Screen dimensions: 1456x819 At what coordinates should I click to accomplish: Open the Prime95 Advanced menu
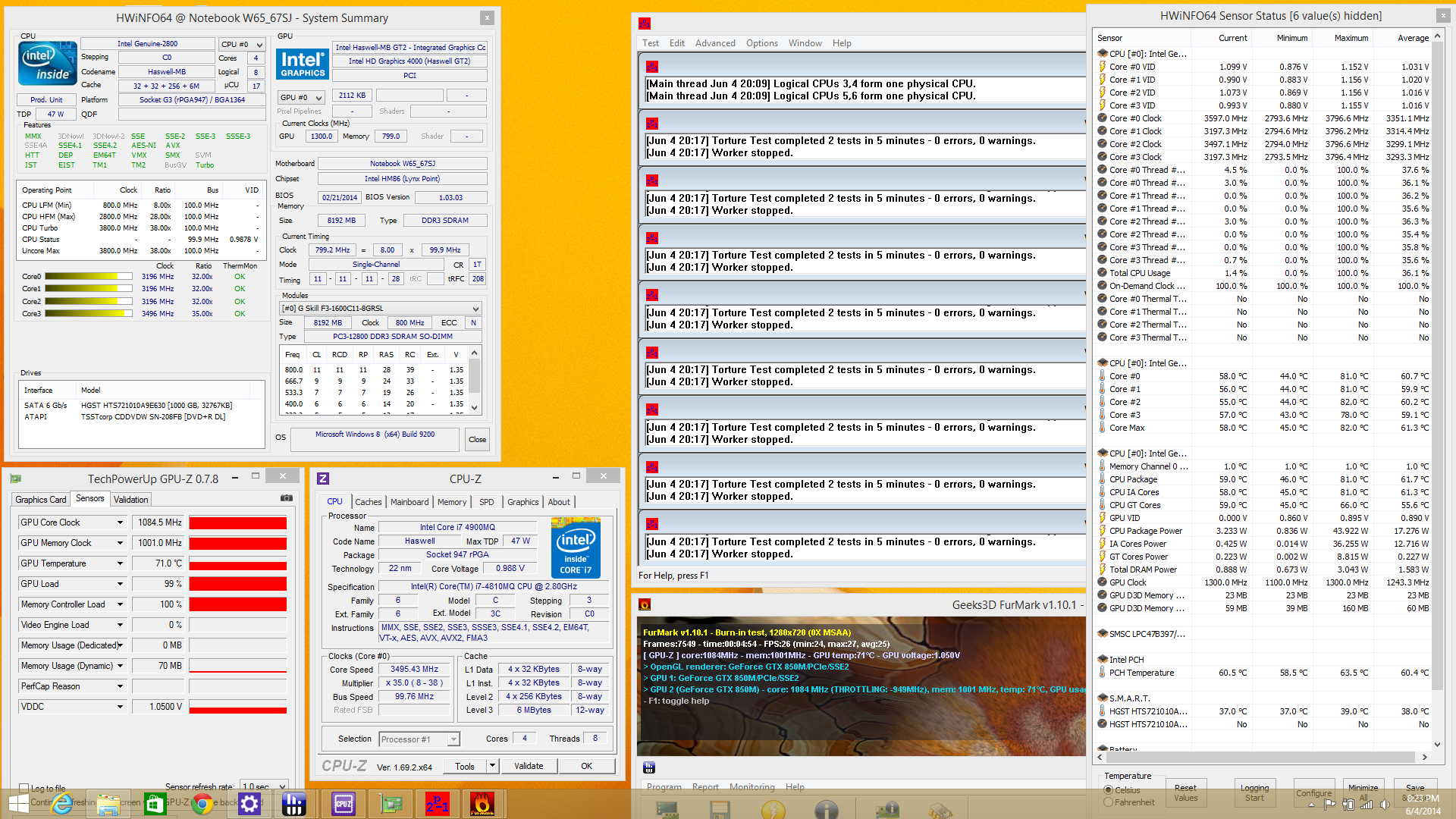715,43
